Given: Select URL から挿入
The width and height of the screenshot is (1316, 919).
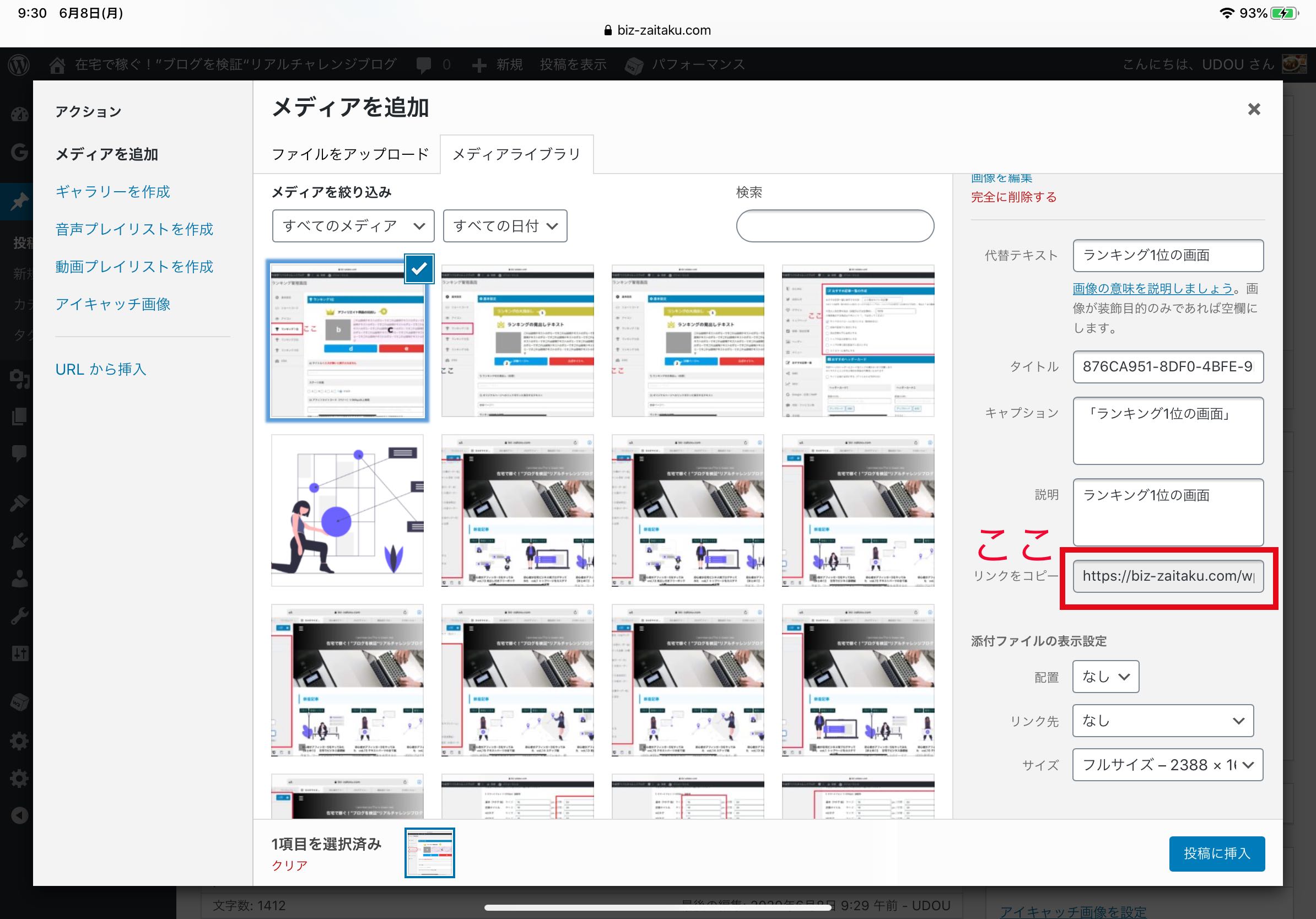Looking at the screenshot, I should tap(101, 369).
